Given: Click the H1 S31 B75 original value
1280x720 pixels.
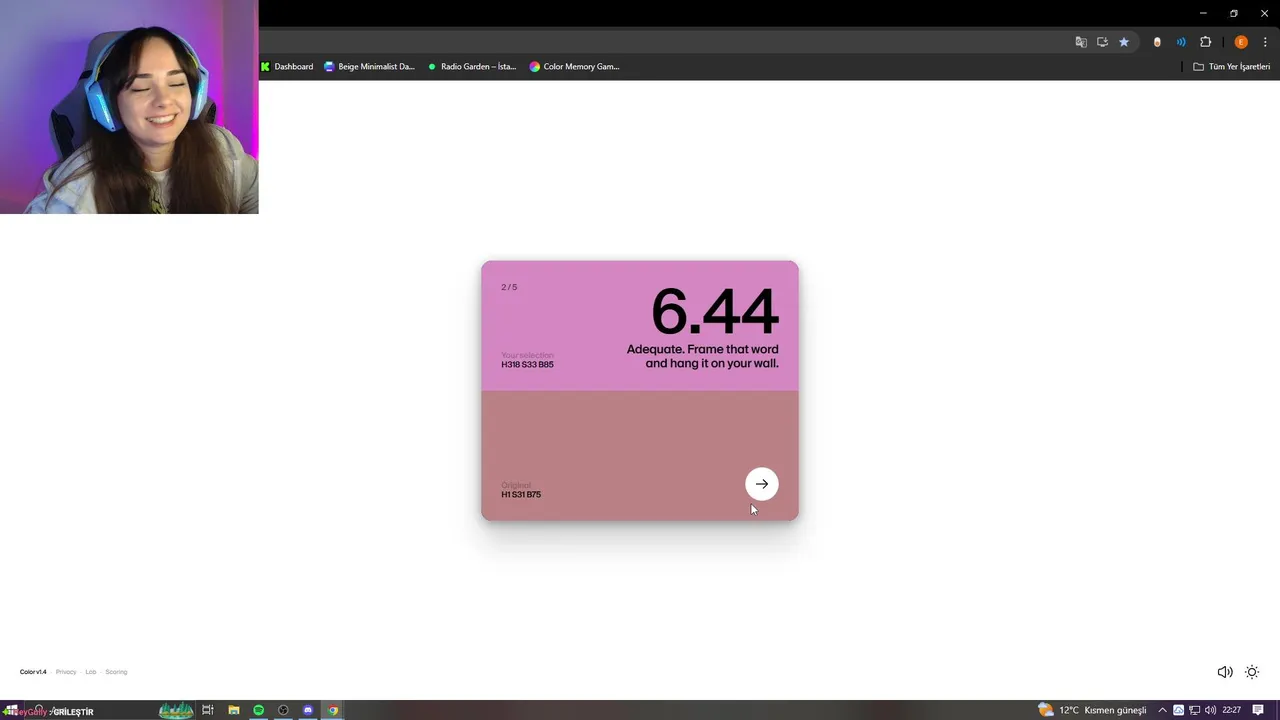Looking at the screenshot, I should [521, 495].
